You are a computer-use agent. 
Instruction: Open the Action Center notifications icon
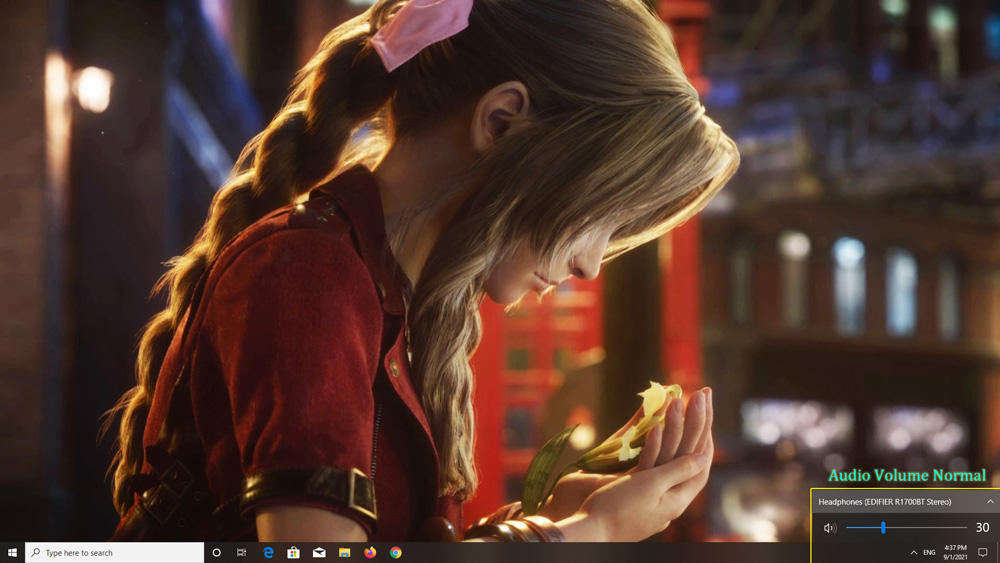coord(983,553)
